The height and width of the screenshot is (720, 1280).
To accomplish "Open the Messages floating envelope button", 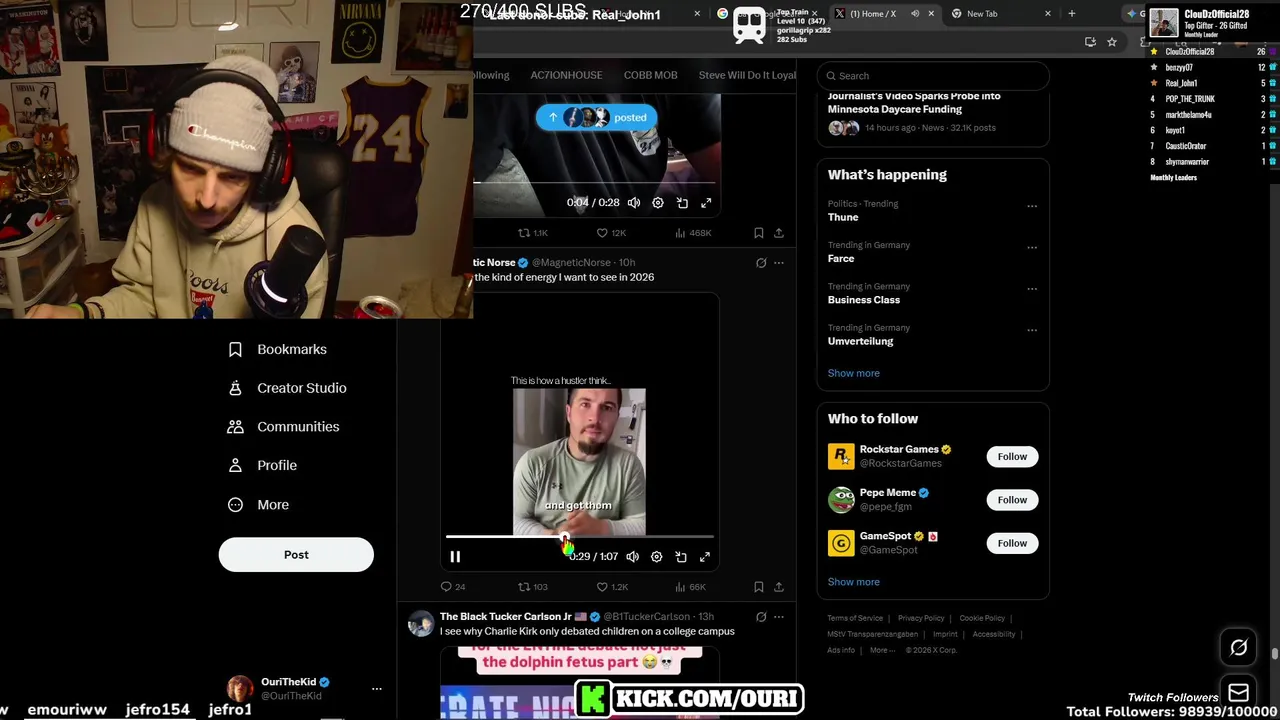I will point(1238,693).
